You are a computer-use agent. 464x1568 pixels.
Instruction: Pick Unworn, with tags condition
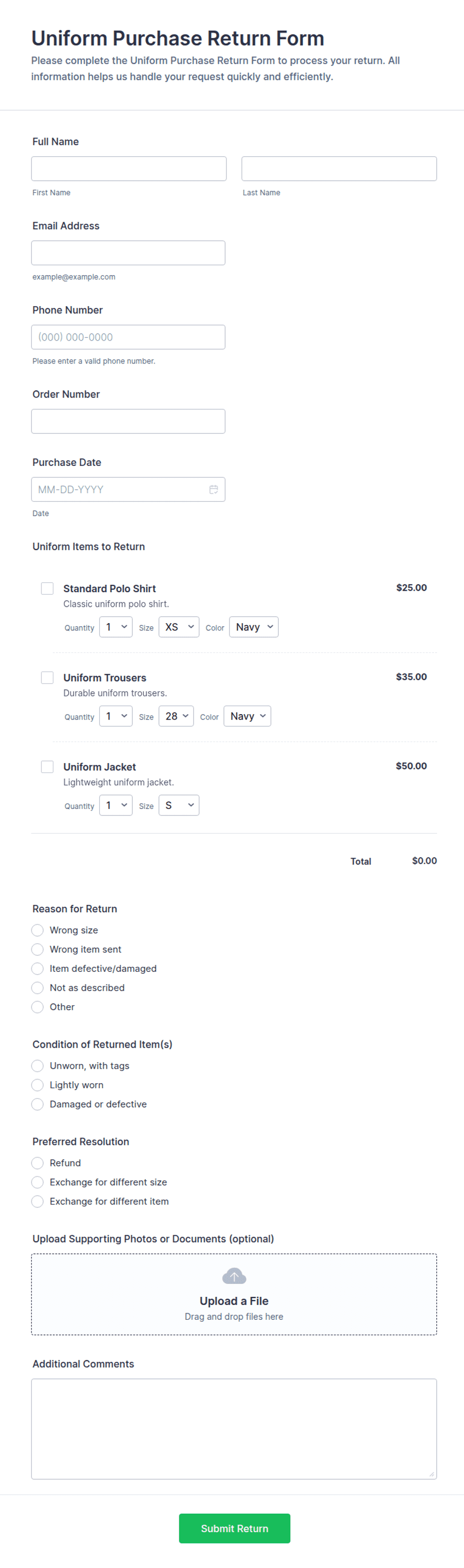[x=38, y=1066]
